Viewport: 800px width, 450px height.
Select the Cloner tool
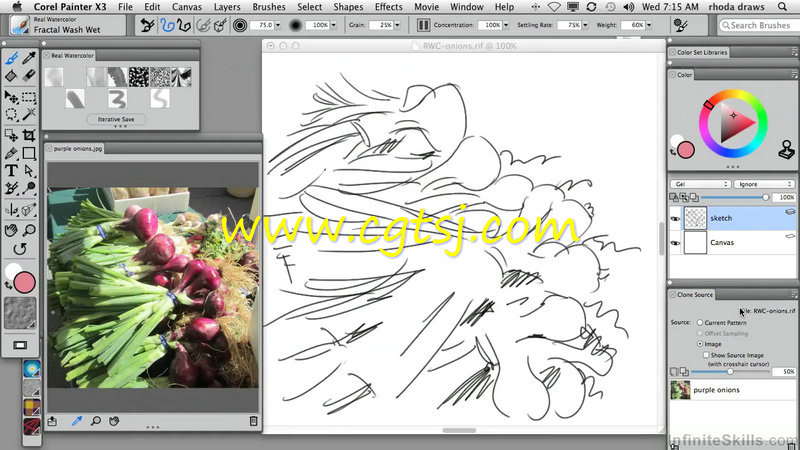pos(11,189)
